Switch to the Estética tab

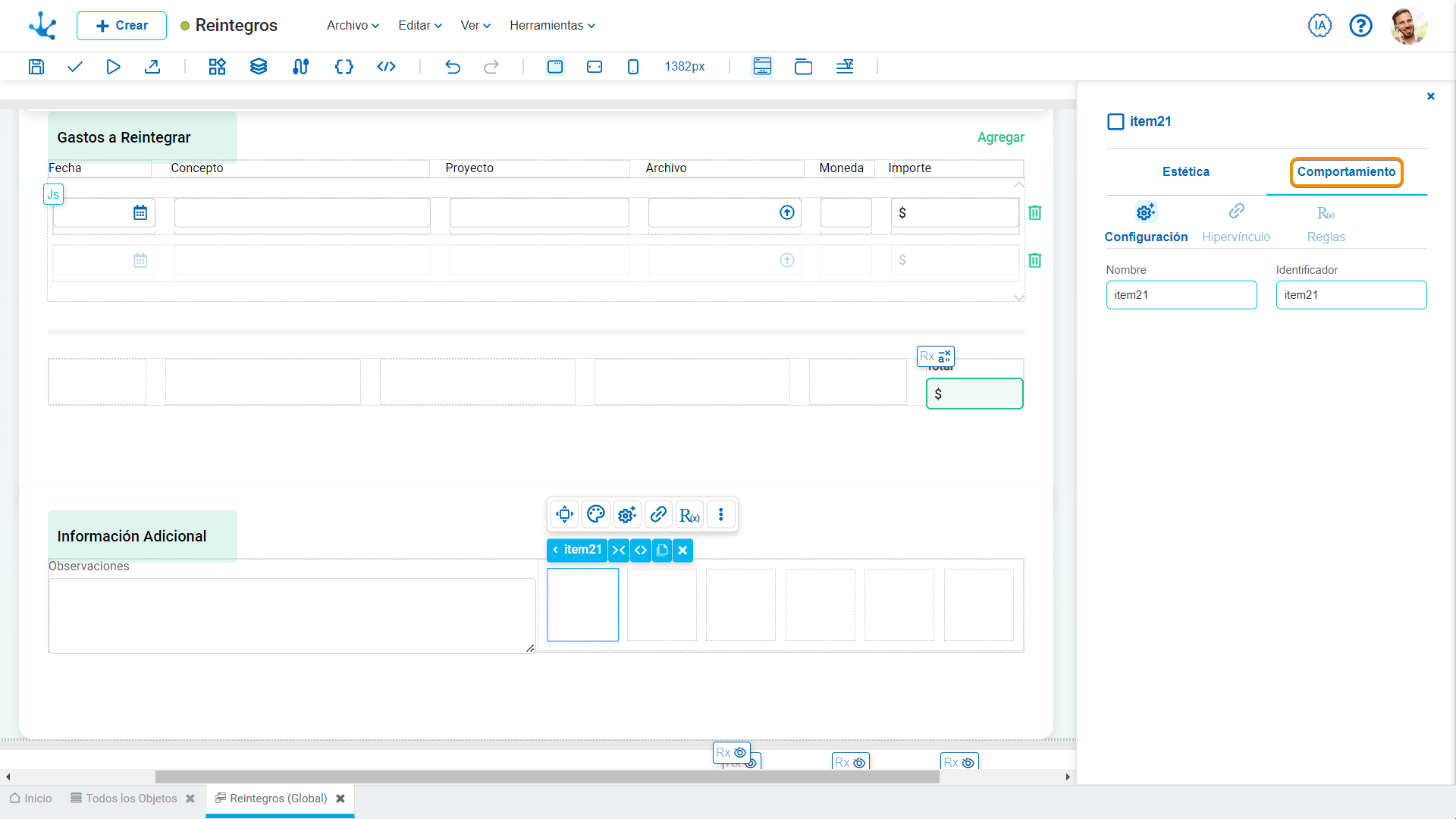click(x=1185, y=172)
